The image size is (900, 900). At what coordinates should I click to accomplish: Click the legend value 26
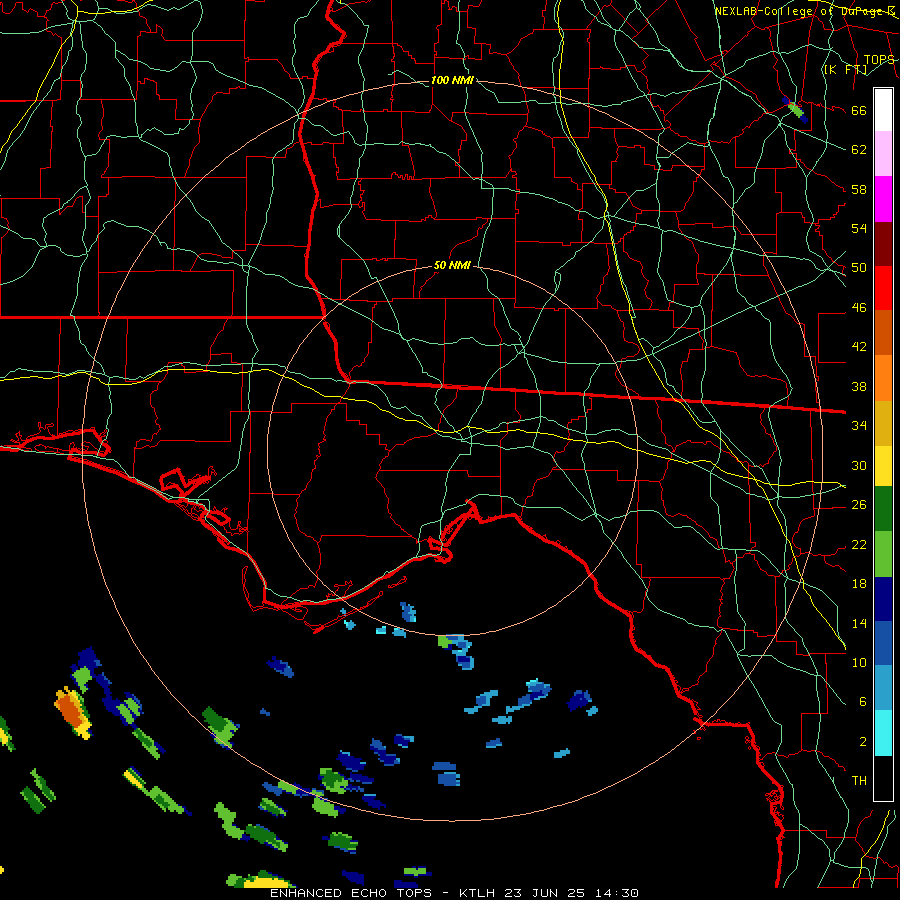pos(859,505)
